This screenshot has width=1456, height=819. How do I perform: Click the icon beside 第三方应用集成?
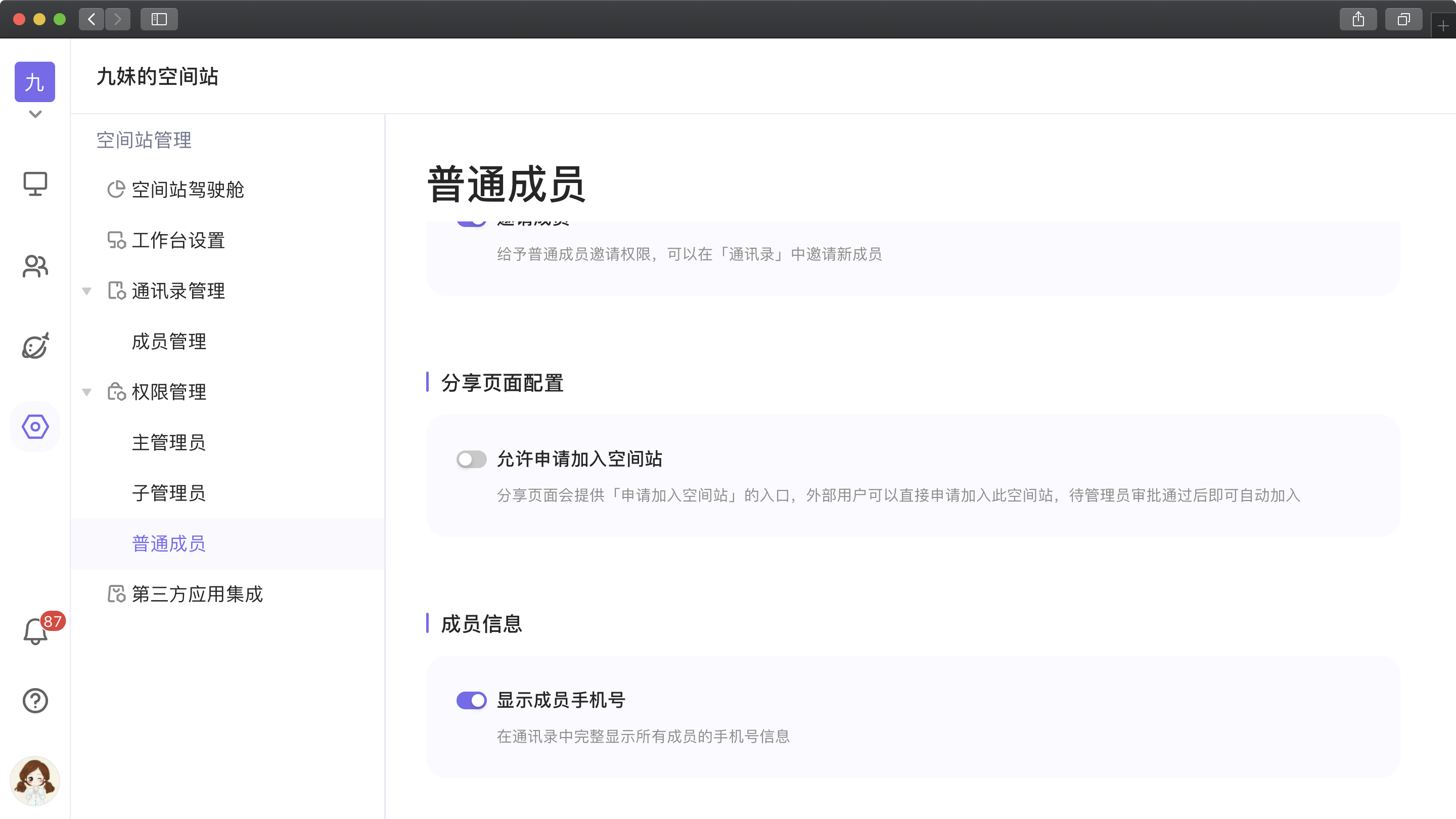point(116,594)
